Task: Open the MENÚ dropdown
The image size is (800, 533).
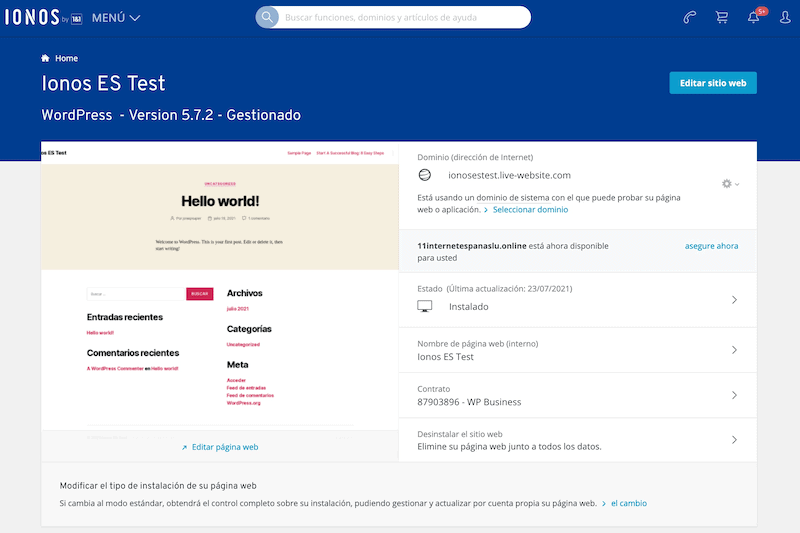Action: pos(116,18)
